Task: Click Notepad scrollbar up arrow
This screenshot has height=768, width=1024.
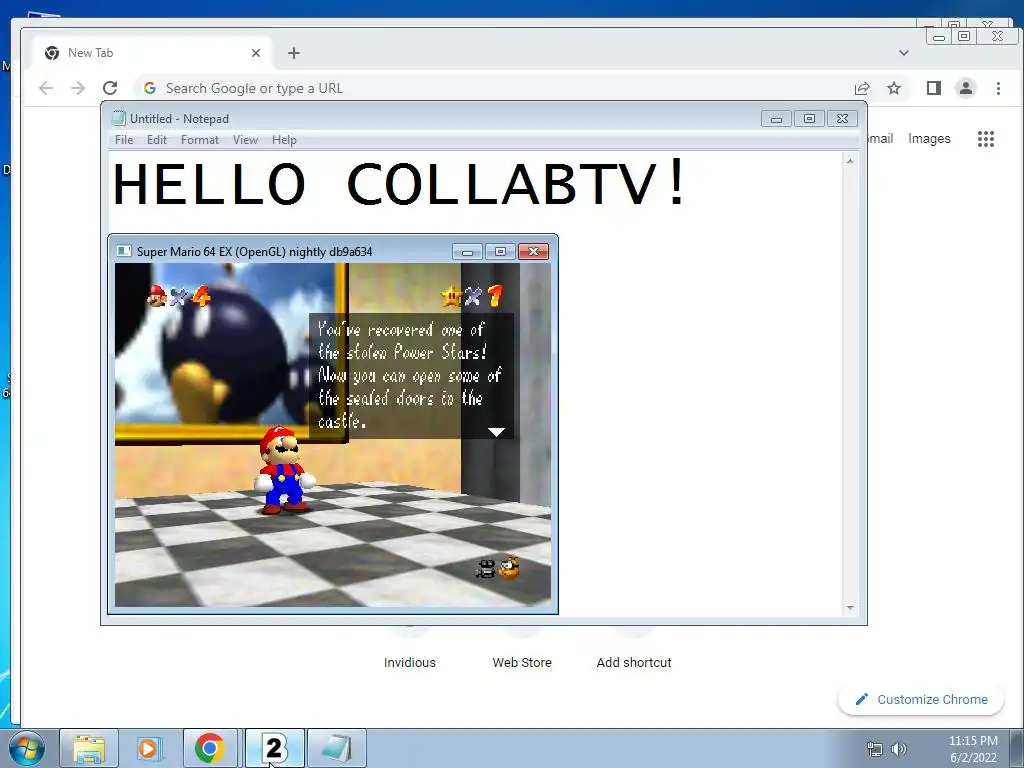Action: (x=850, y=161)
